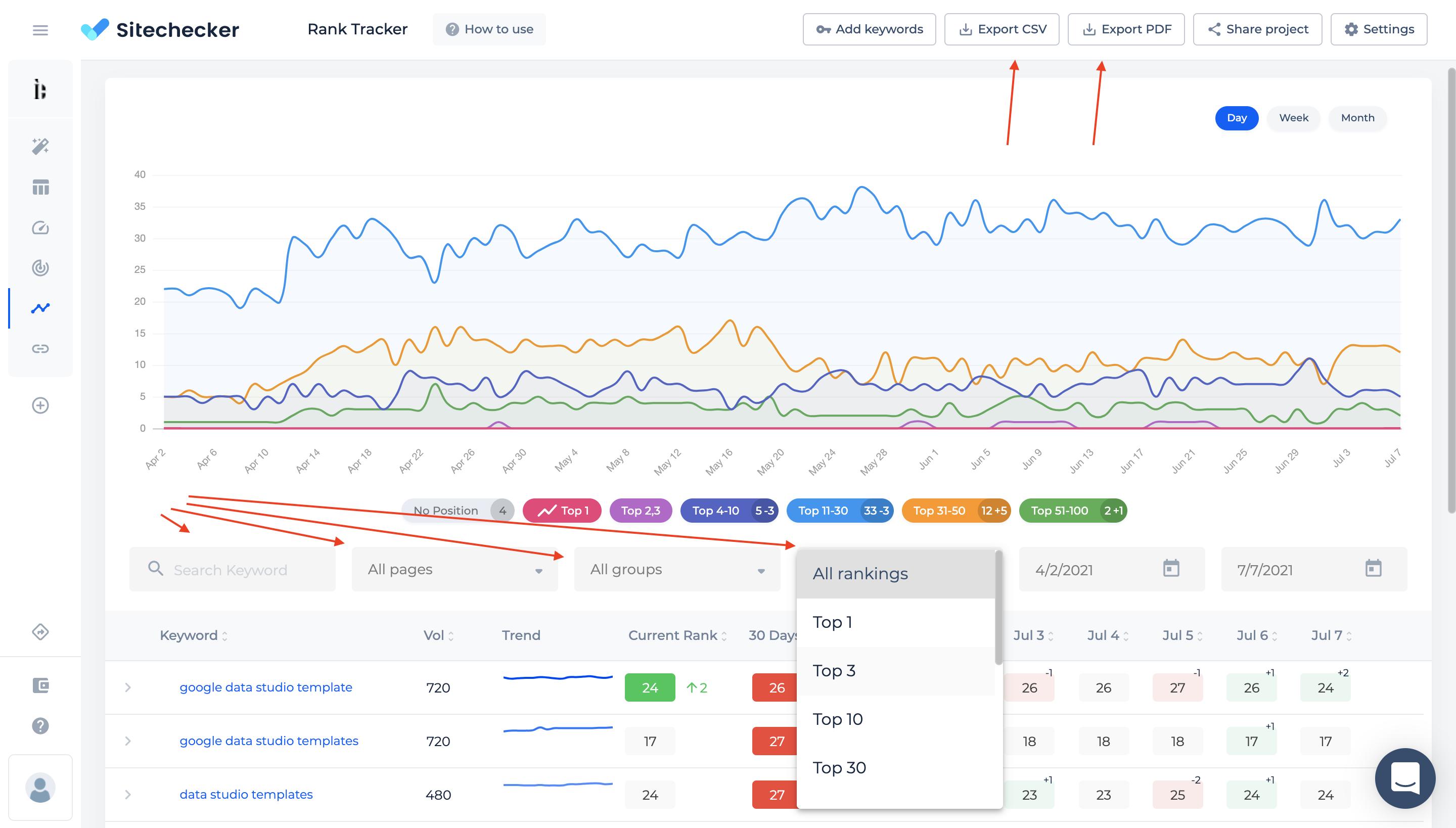Image resolution: width=1456 pixels, height=828 pixels.
Task: Toggle the Top 11-30 chart series
Action: [x=840, y=511]
